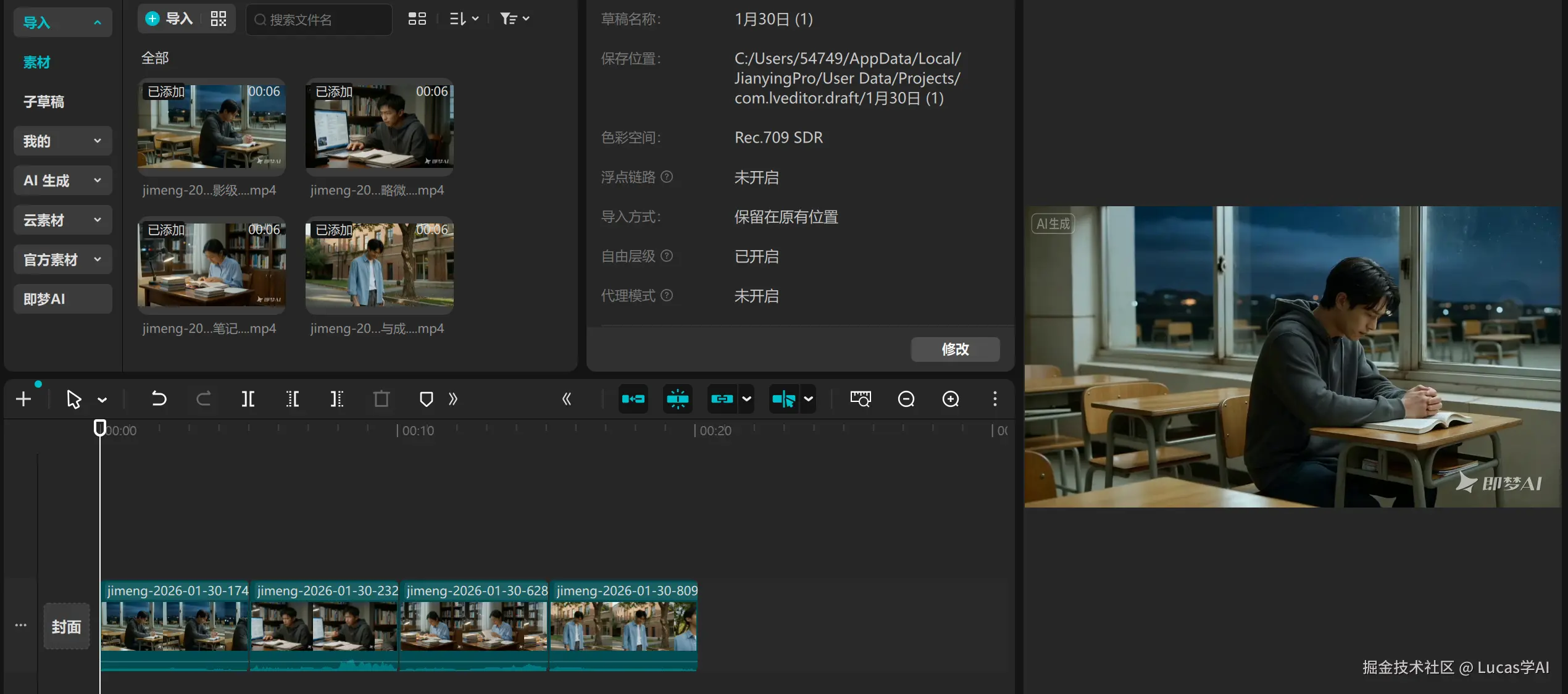
Task: Toggle auto snapping in timeline
Action: click(x=678, y=399)
